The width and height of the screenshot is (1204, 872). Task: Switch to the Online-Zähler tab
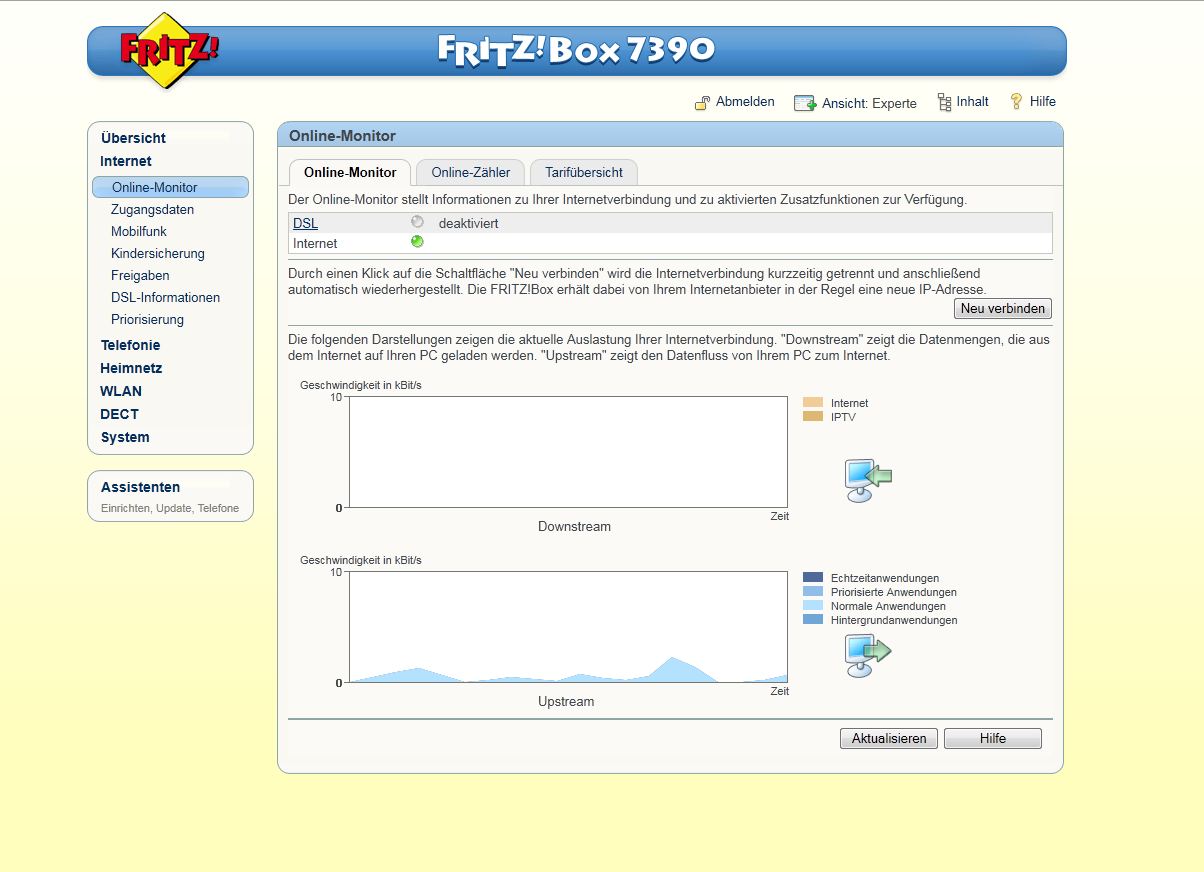471,172
